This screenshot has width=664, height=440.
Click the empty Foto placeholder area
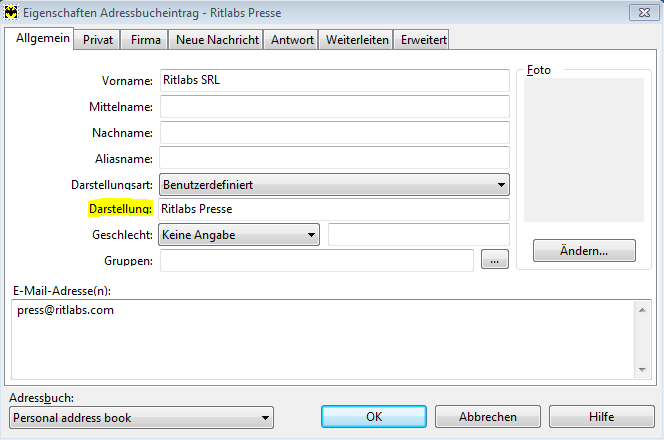[x=584, y=150]
